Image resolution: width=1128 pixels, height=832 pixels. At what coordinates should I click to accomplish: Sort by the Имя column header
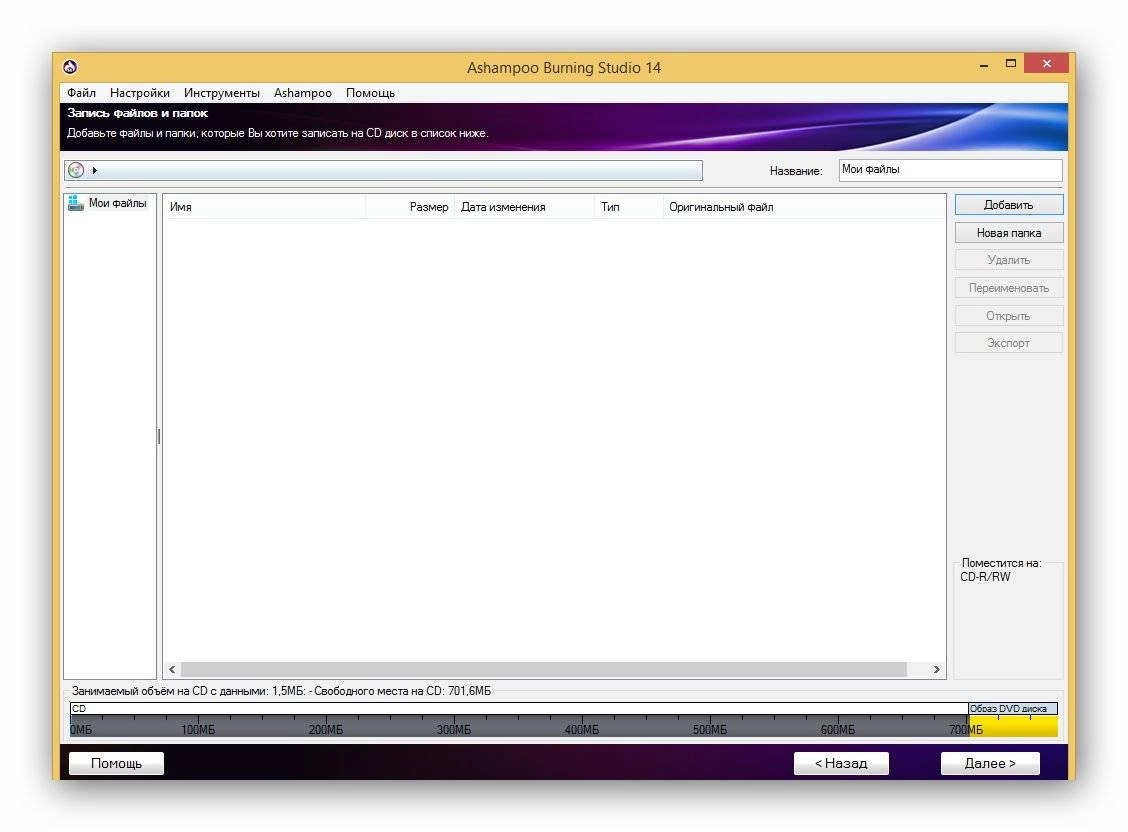point(265,207)
